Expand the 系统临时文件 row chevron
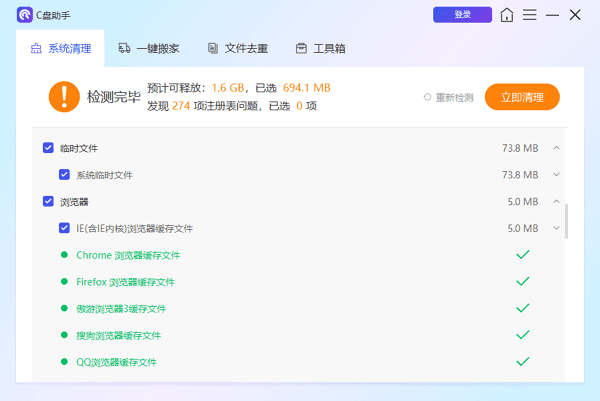This screenshot has height=401, width=600. click(x=556, y=175)
